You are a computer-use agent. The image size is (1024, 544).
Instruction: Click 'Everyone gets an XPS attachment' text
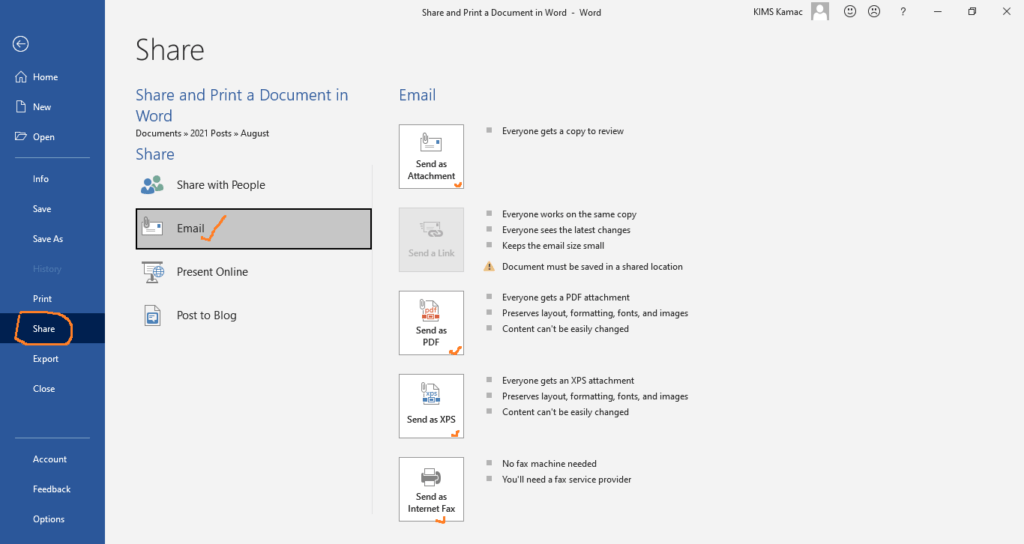568,381
